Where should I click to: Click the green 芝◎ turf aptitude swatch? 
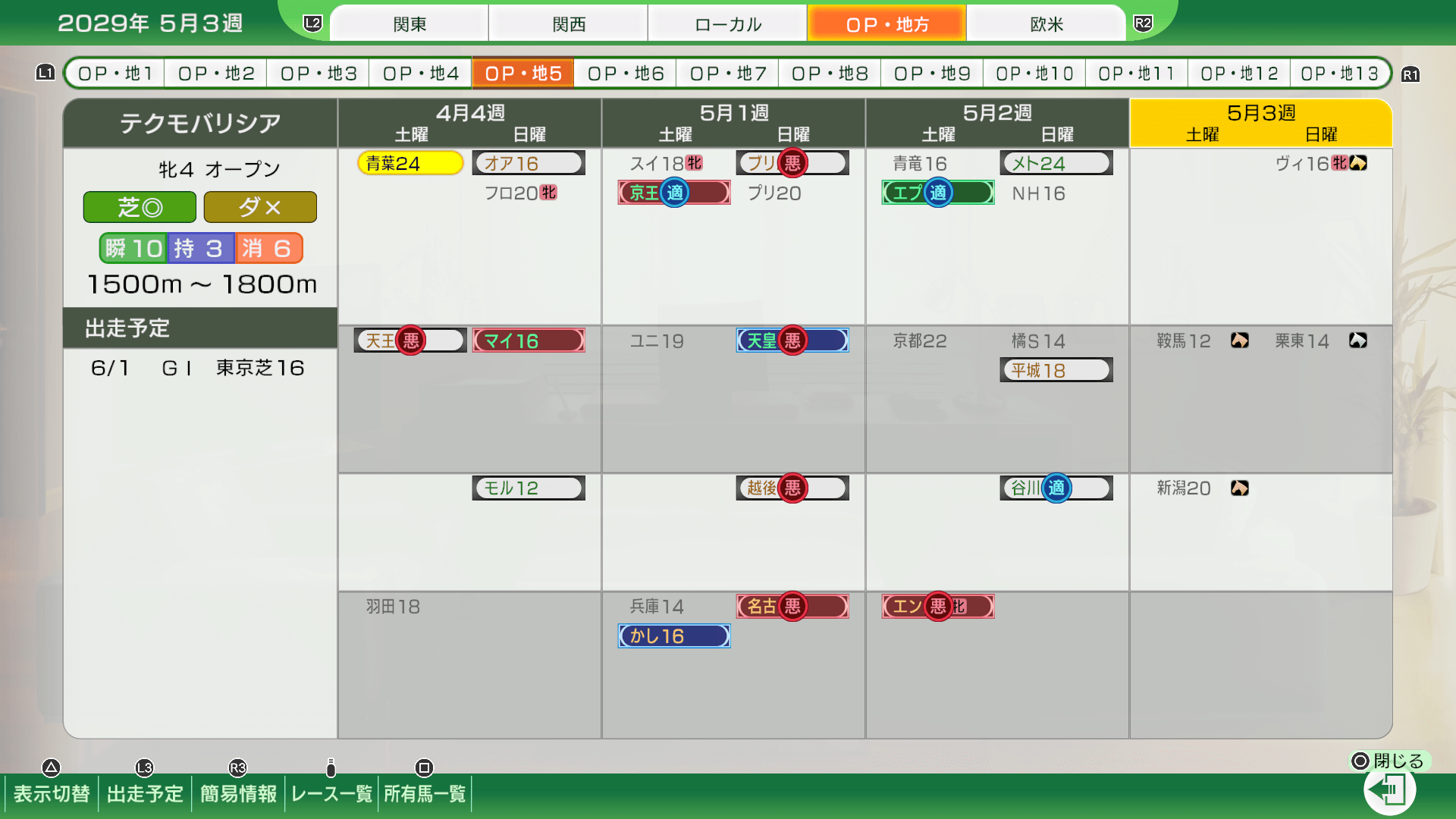tap(140, 207)
